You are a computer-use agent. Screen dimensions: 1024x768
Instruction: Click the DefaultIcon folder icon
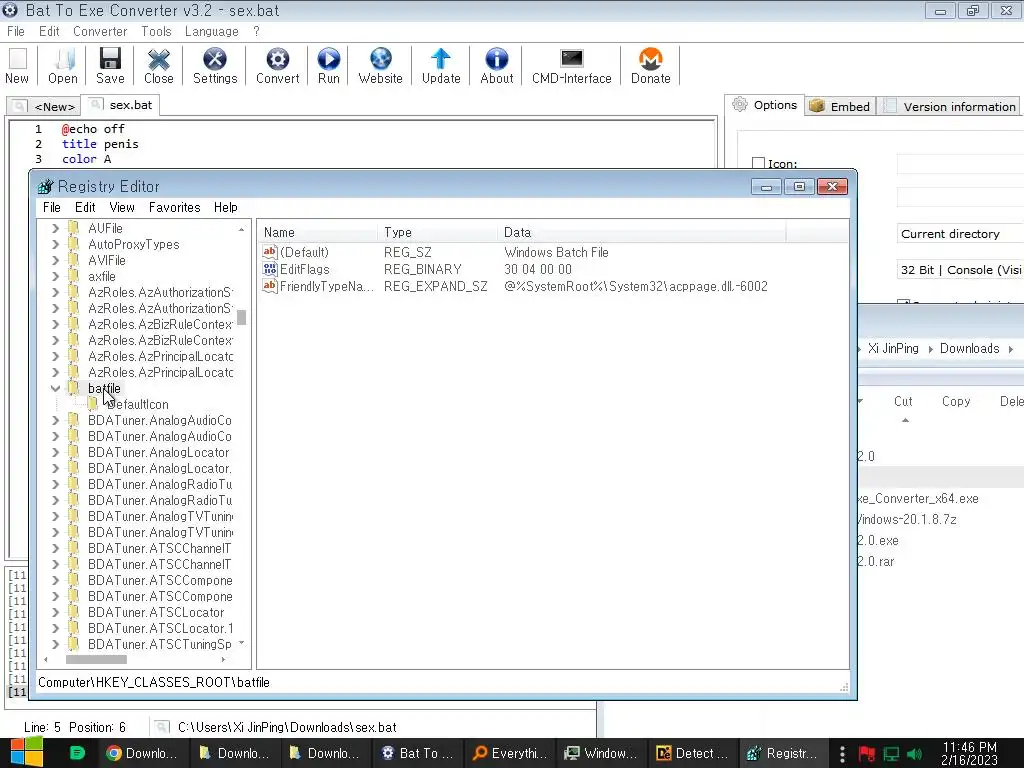(x=94, y=404)
